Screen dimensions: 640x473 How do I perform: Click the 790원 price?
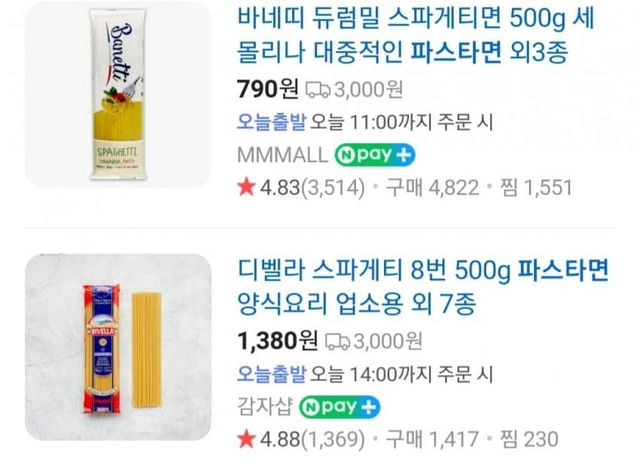click(268, 89)
